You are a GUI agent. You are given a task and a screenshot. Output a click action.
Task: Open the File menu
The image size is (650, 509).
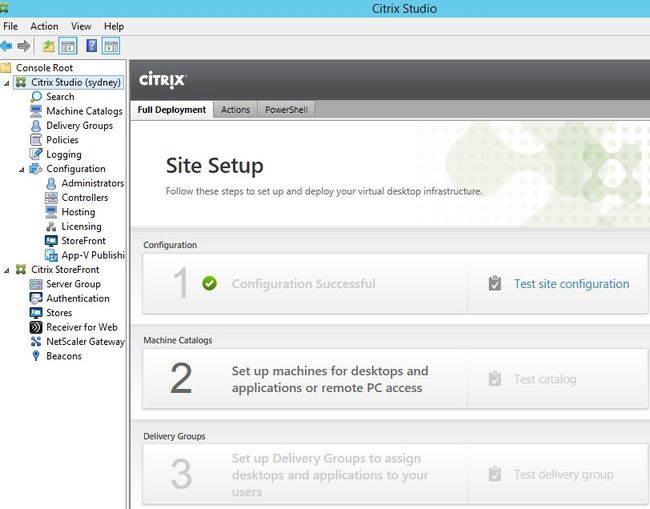click(10, 26)
